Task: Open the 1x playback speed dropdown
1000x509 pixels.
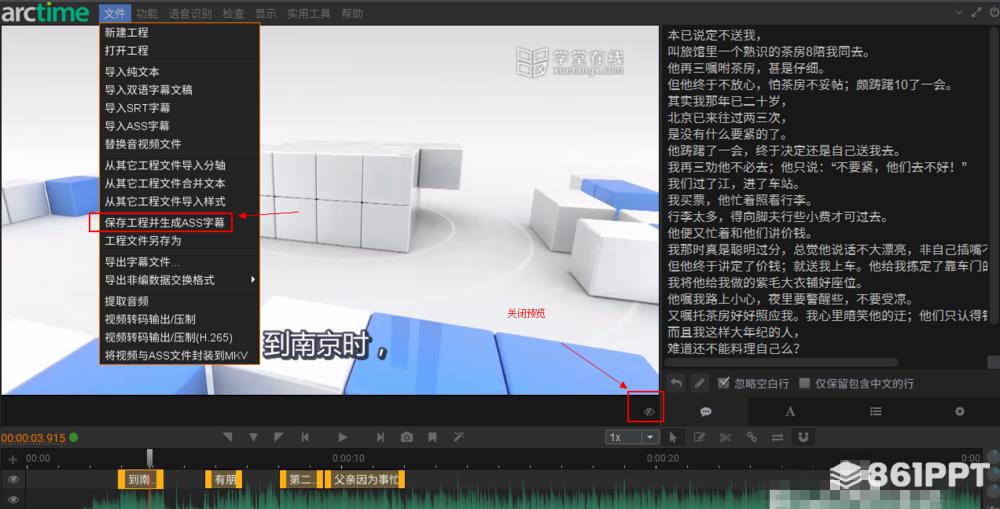Action: (631, 437)
